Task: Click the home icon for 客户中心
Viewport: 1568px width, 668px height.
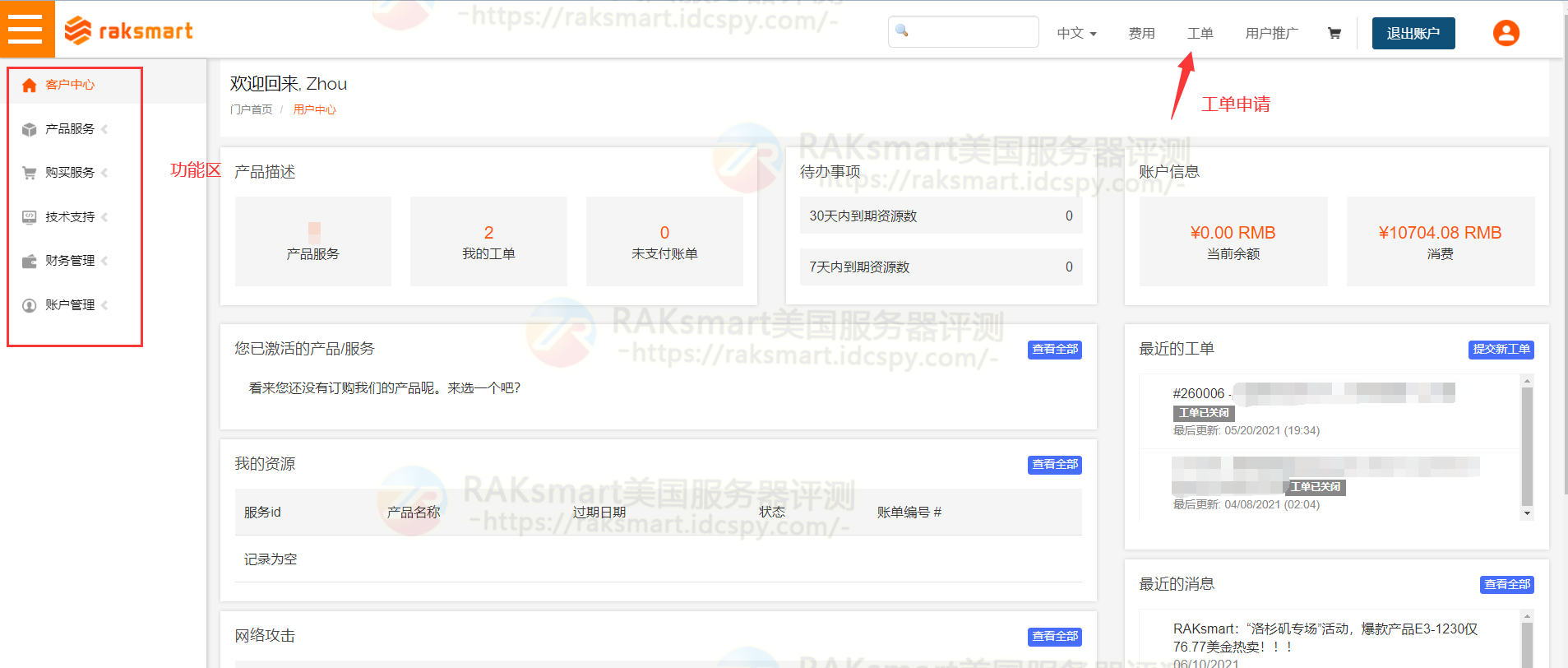Action: (x=30, y=85)
